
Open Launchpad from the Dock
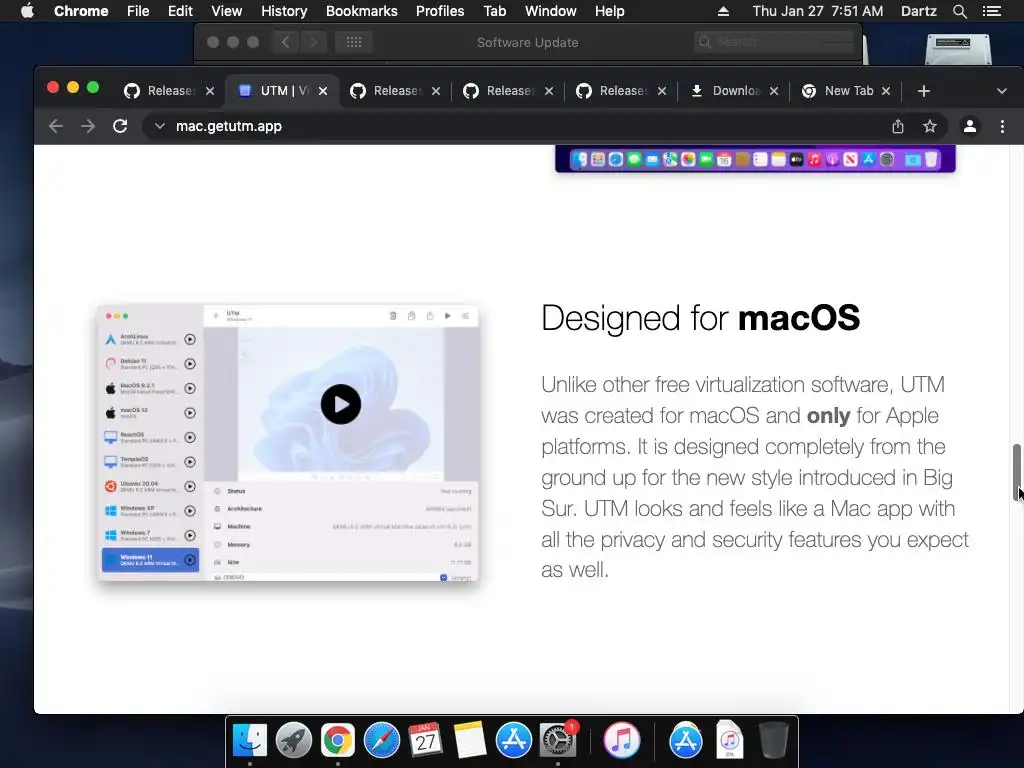click(x=294, y=740)
